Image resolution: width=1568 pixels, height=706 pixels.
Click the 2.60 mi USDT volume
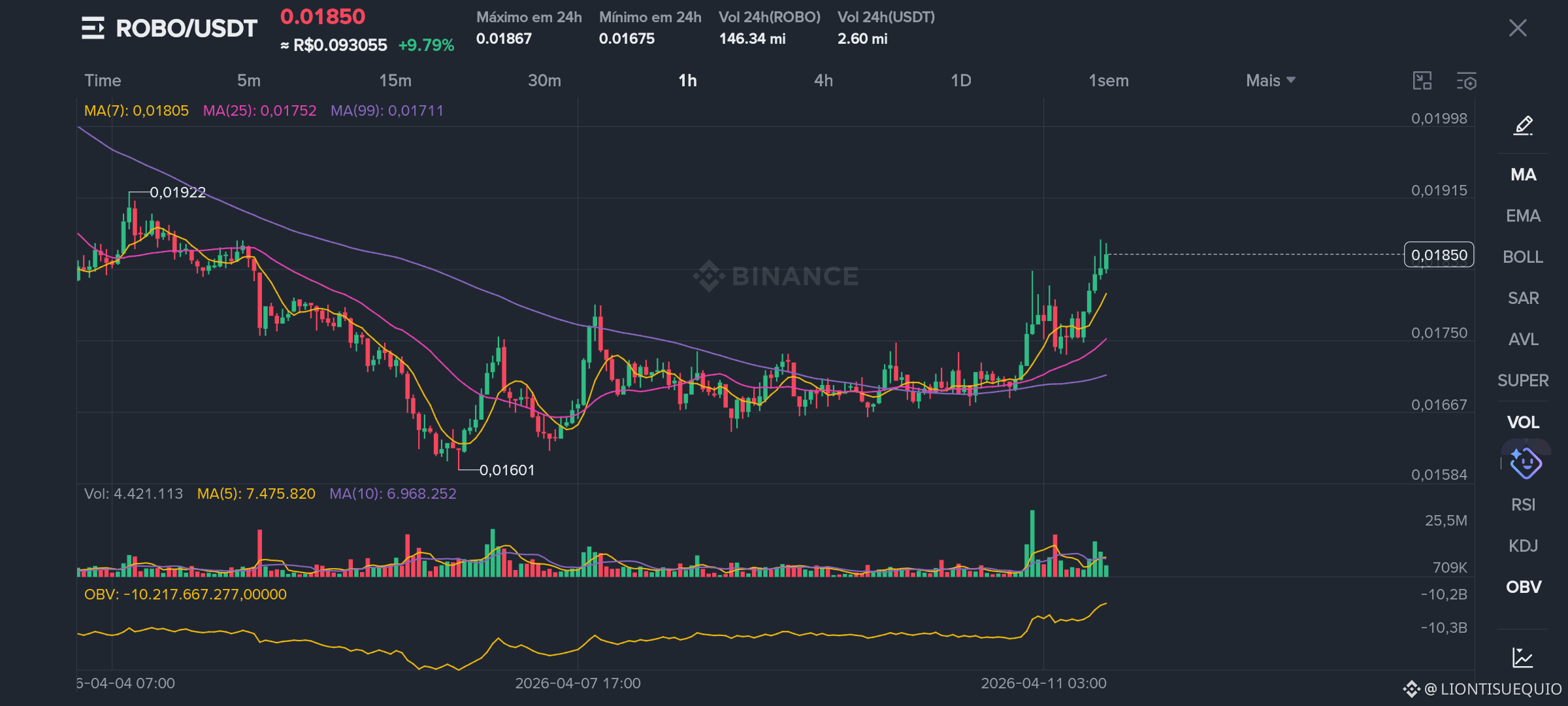862,39
